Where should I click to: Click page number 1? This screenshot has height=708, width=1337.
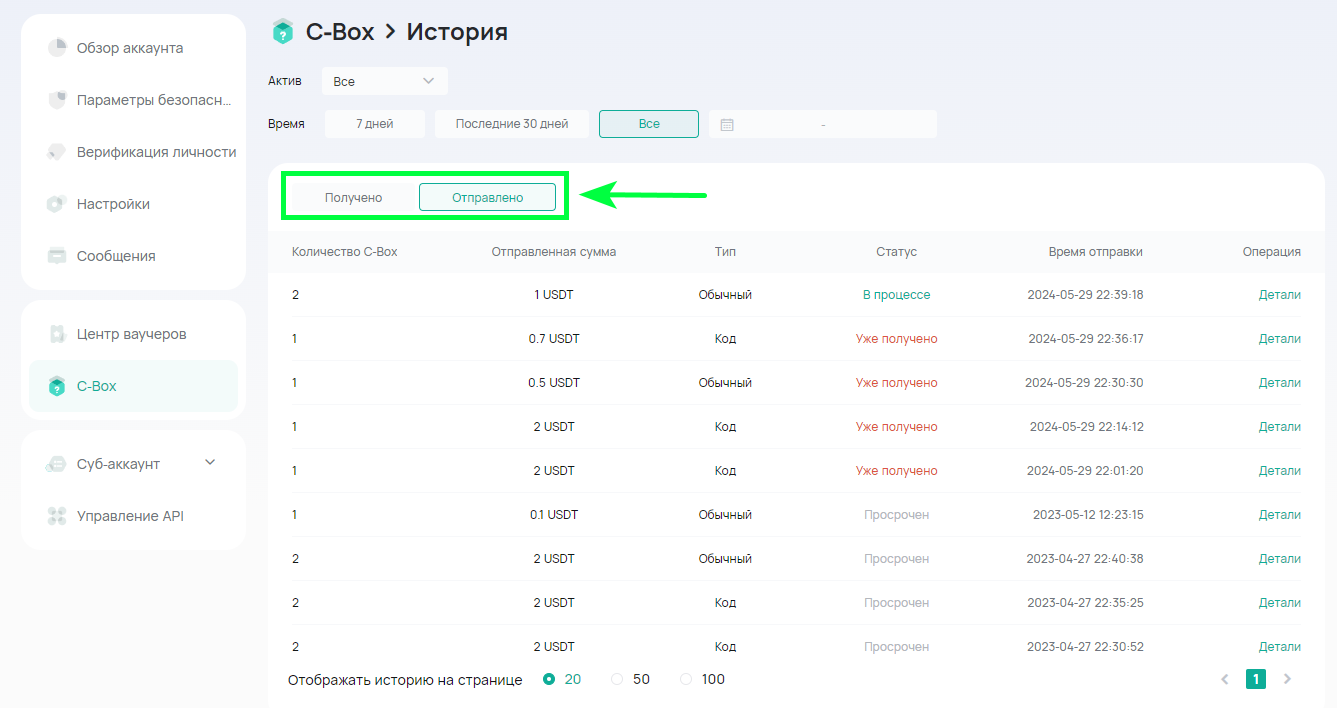point(1256,679)
